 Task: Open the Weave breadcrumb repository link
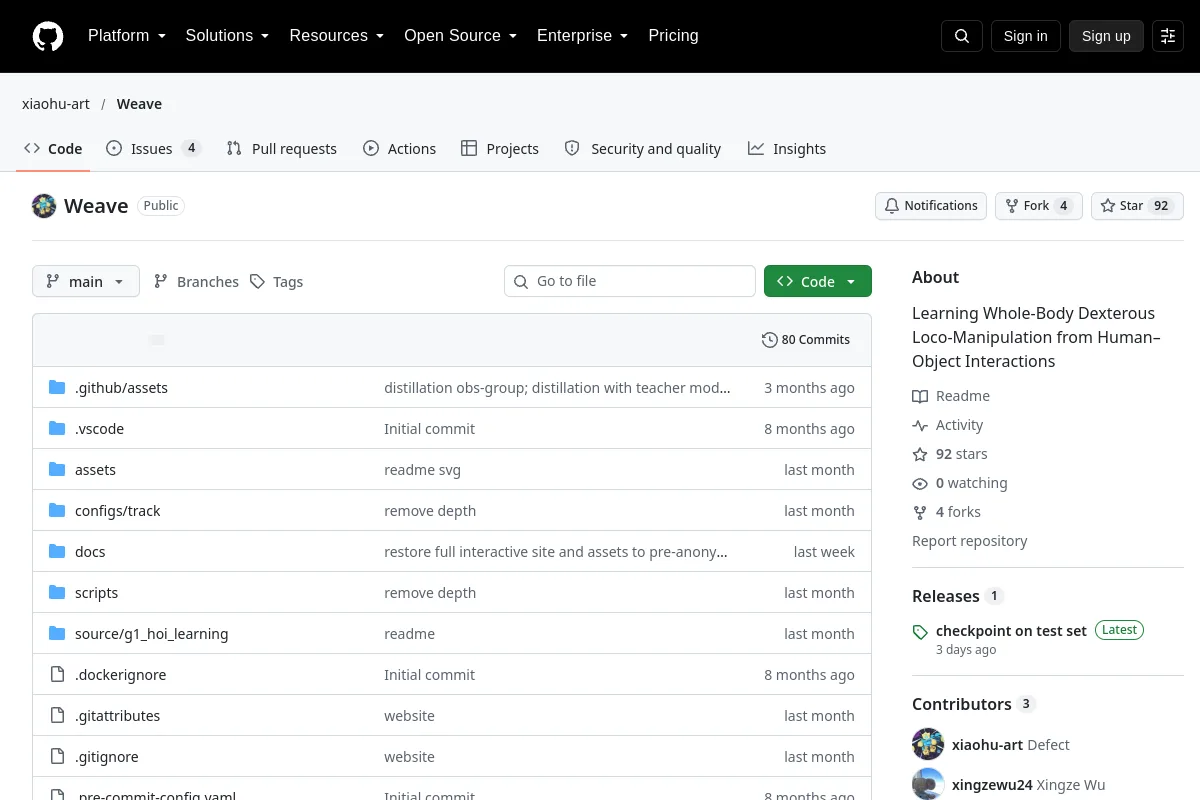[x=139, y=104]
